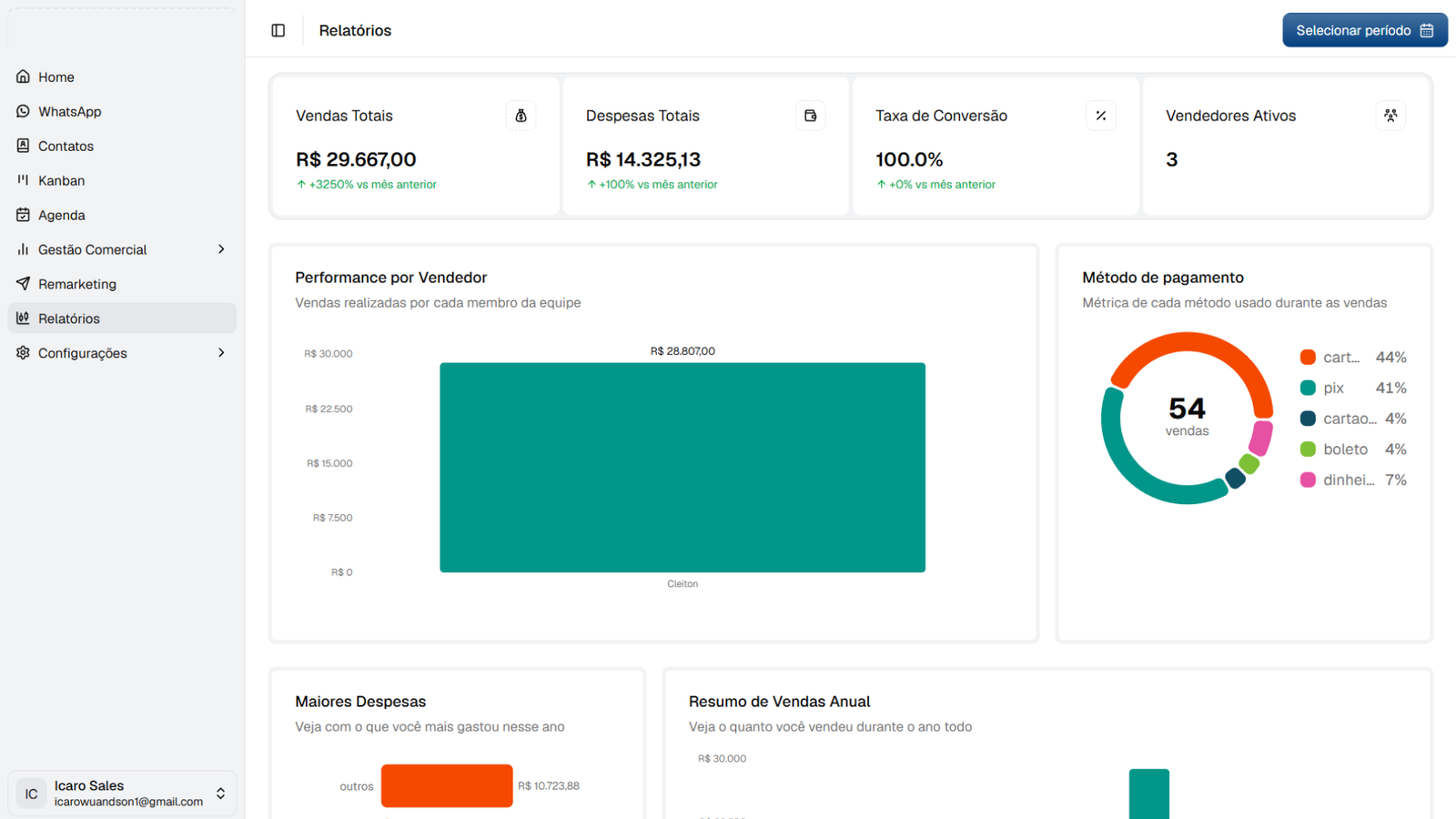Click the Configurações gear icon
This screenshot has height=819, width=1456.
[x=23, y=353]
